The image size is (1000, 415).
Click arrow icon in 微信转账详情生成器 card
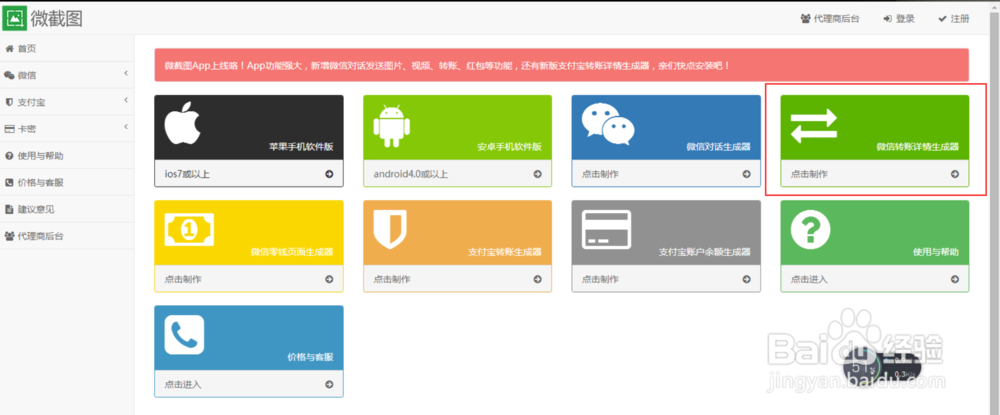tap(955, 174)
